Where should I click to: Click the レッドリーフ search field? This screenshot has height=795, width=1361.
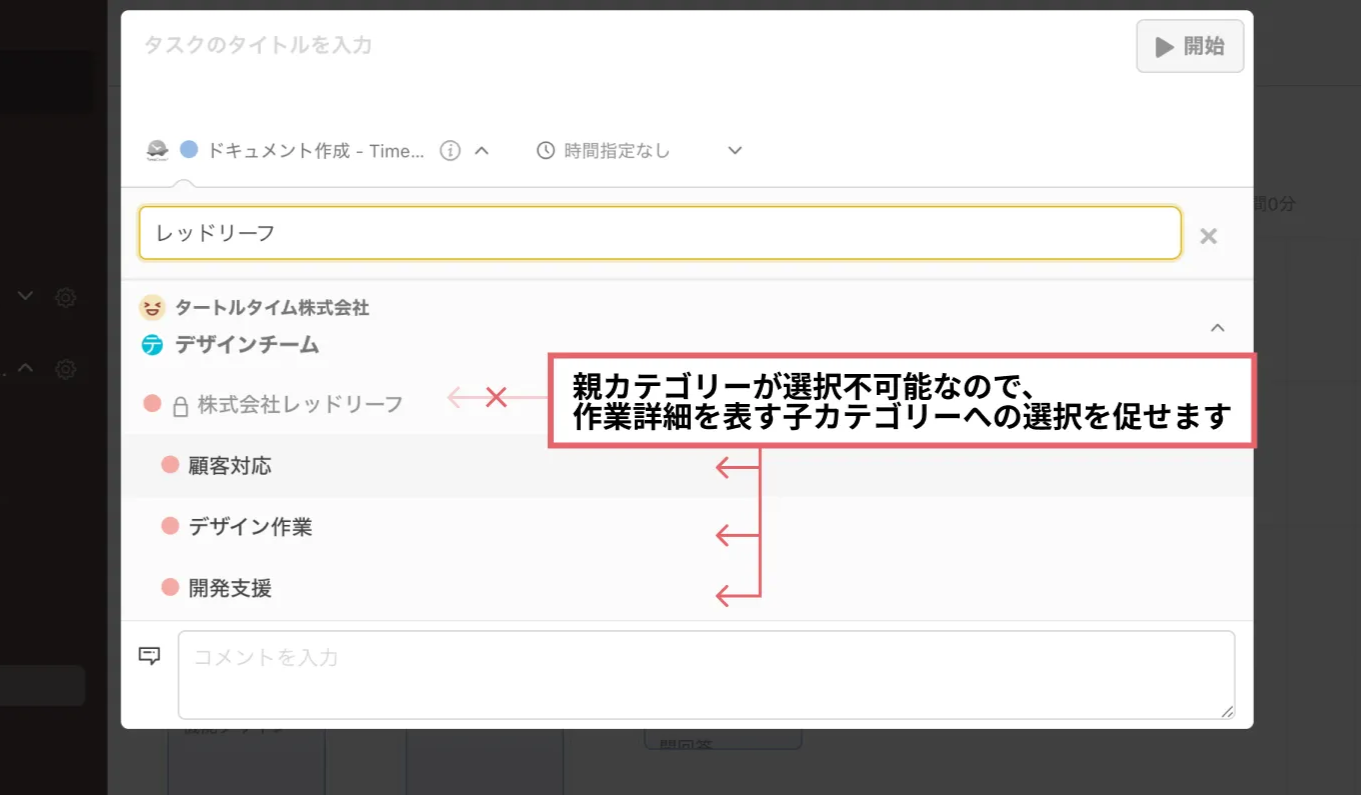(658, 233)
